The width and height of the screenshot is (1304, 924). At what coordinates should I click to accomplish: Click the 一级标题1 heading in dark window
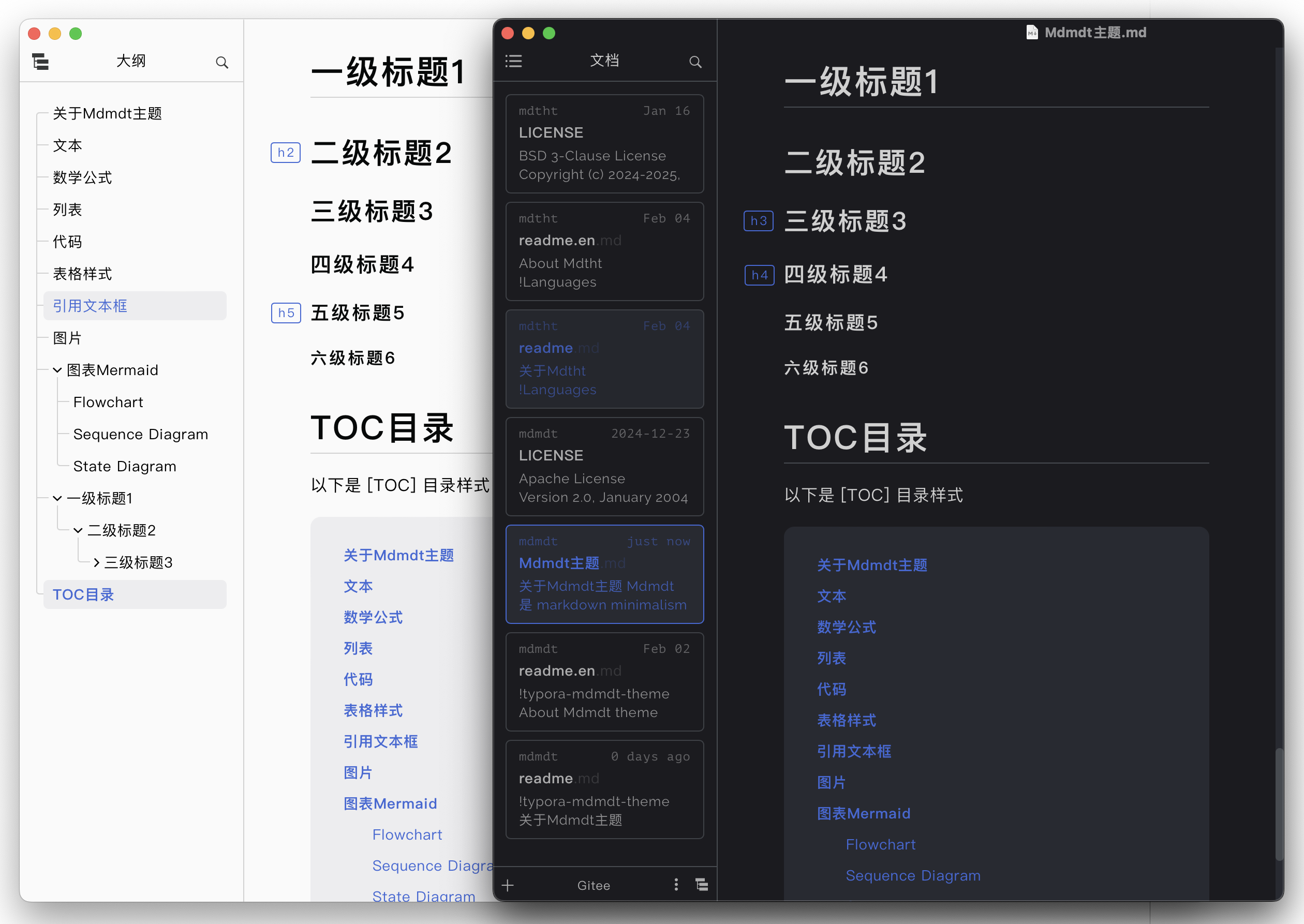click(x=862, y=81)
